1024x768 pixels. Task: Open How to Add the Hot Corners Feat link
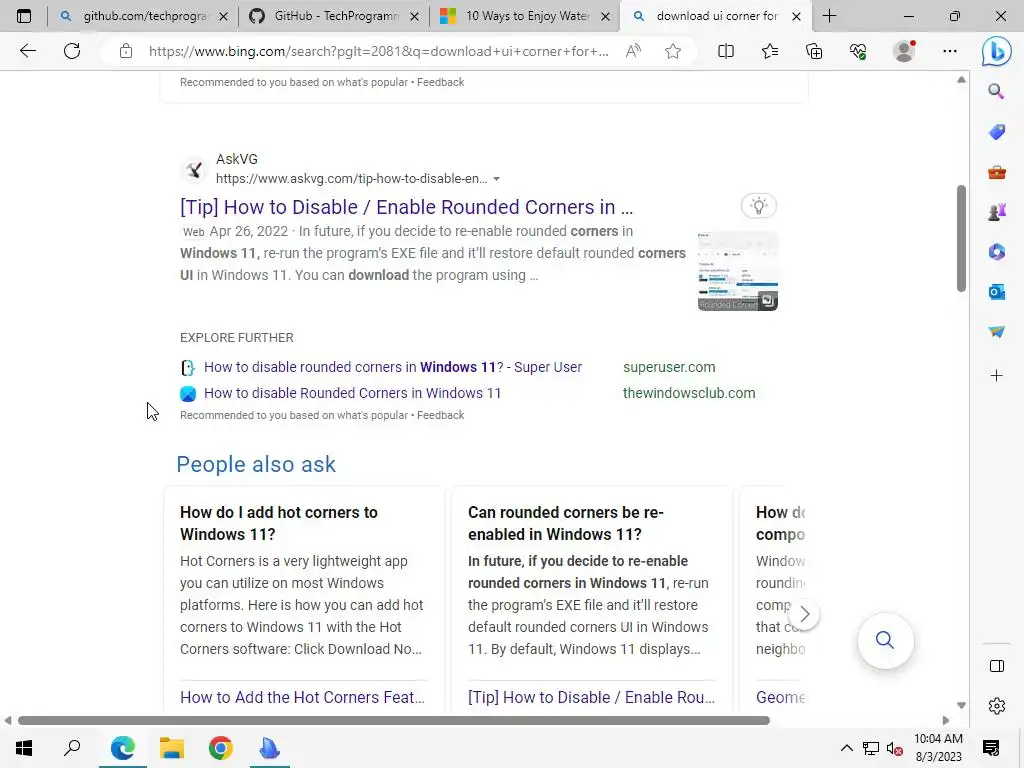pos(302,697)
